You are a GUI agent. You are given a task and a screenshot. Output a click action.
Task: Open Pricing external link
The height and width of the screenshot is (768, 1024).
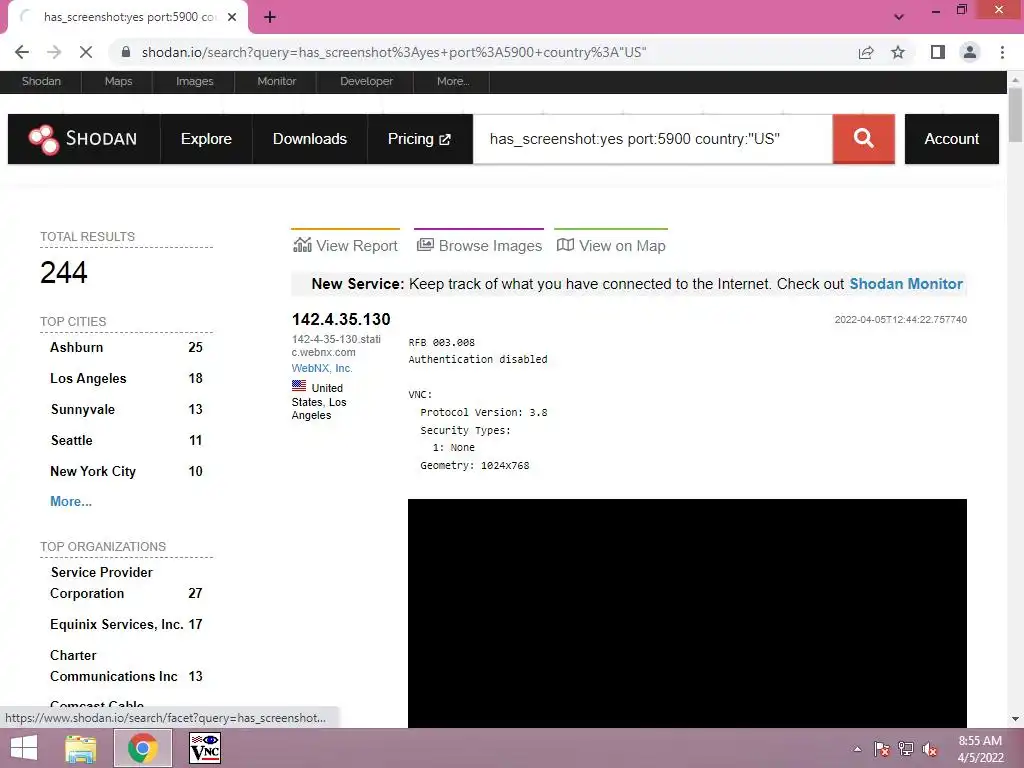(419, 139)
